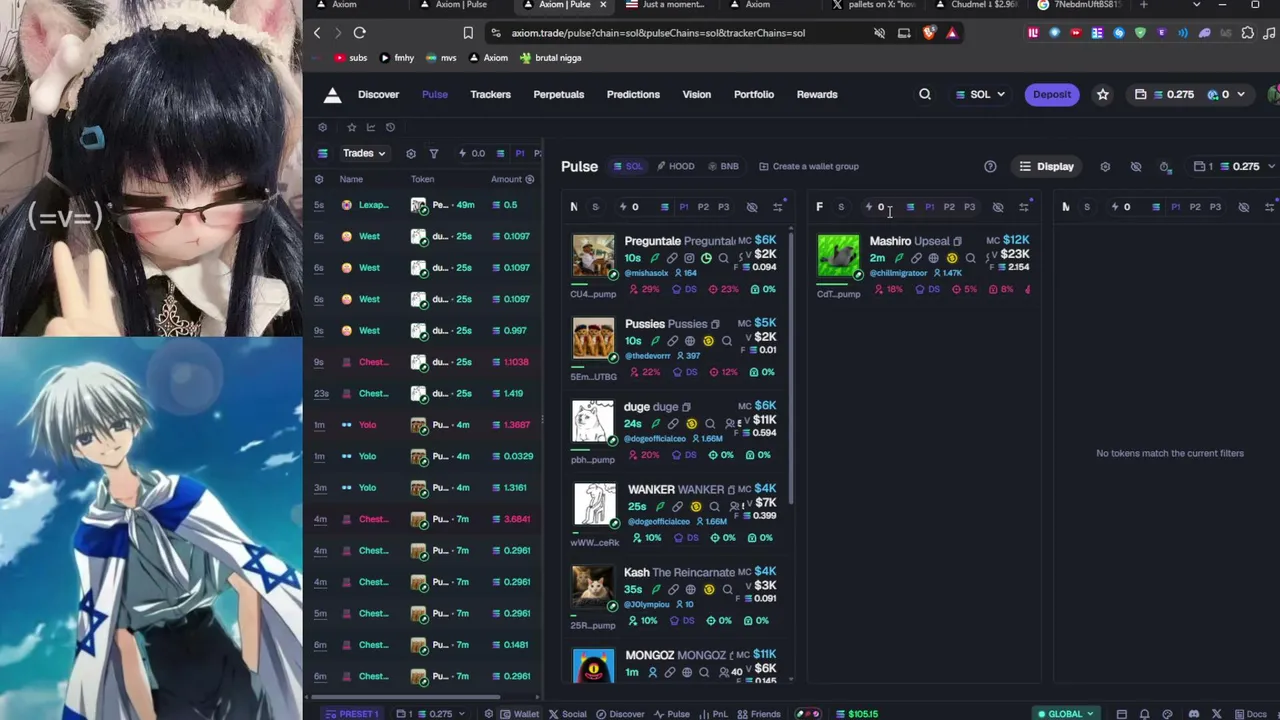Enable the BNB chain filter

pos(723,167)
